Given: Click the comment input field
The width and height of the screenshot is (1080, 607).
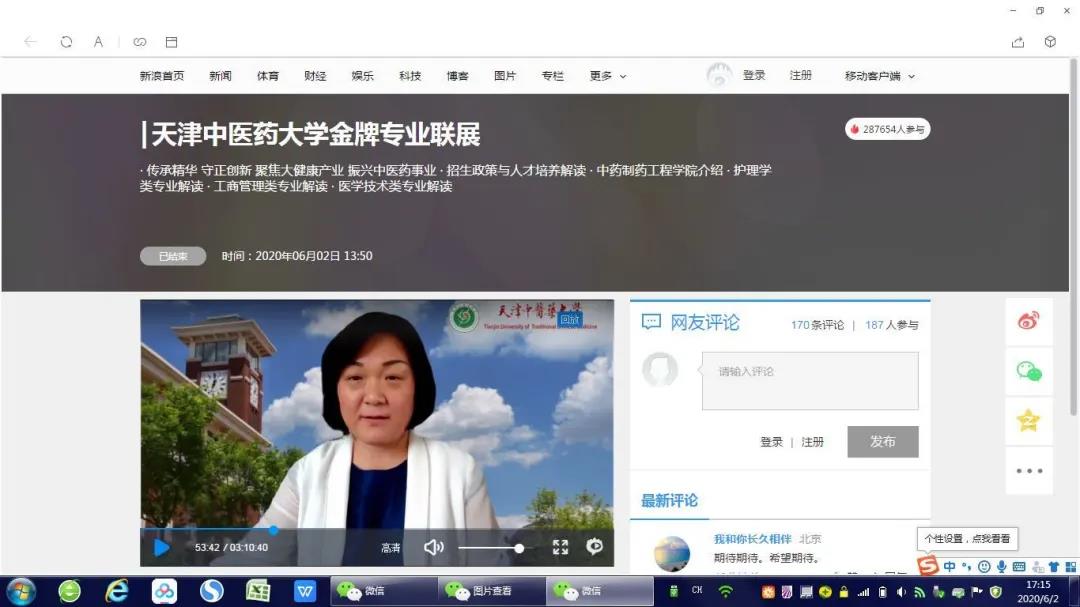Looking at the screenshot, I should pos(809,381).
